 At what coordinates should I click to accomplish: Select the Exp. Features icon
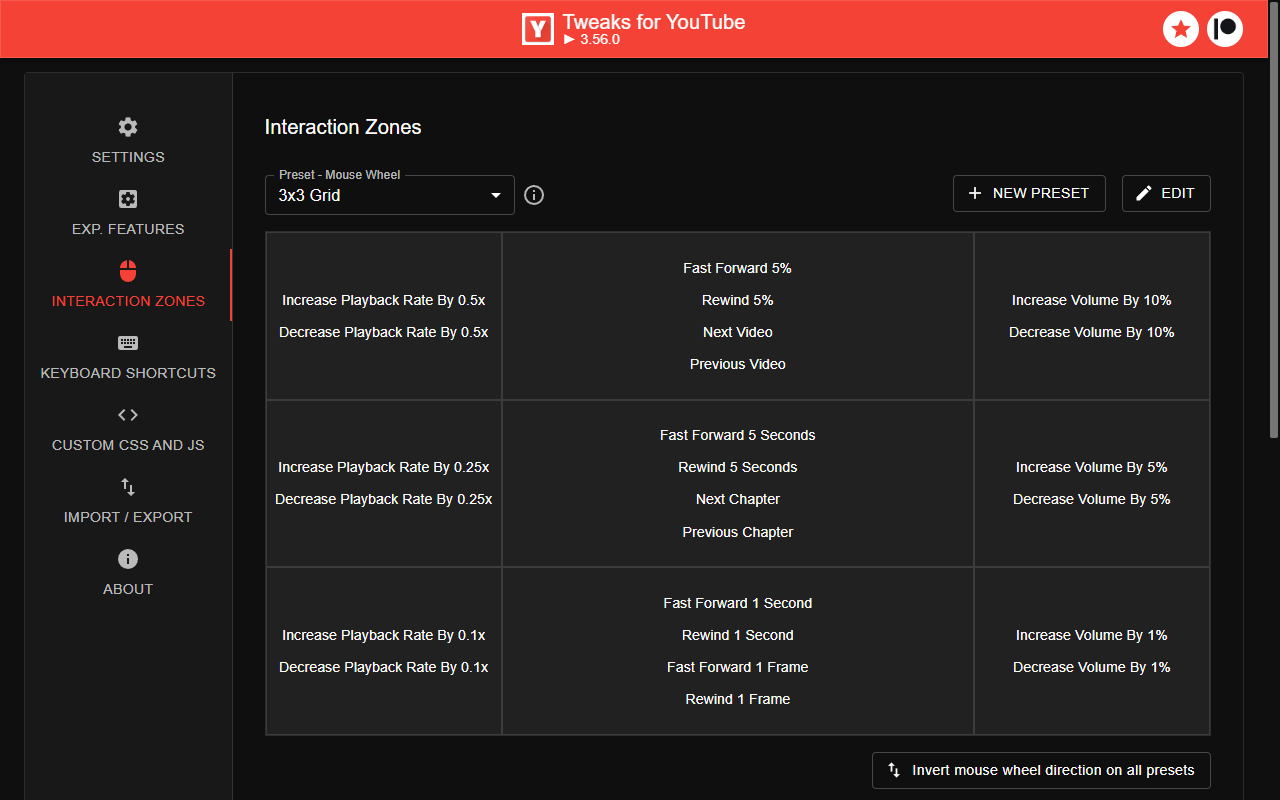[x=127, y=199]
